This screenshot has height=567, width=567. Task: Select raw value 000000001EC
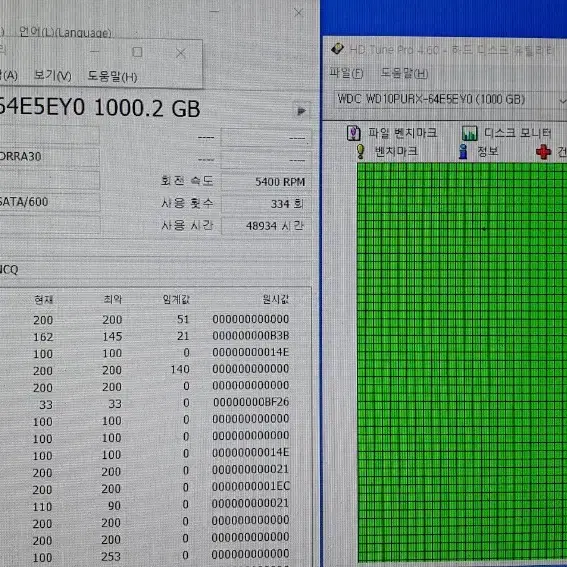[251, 486]
